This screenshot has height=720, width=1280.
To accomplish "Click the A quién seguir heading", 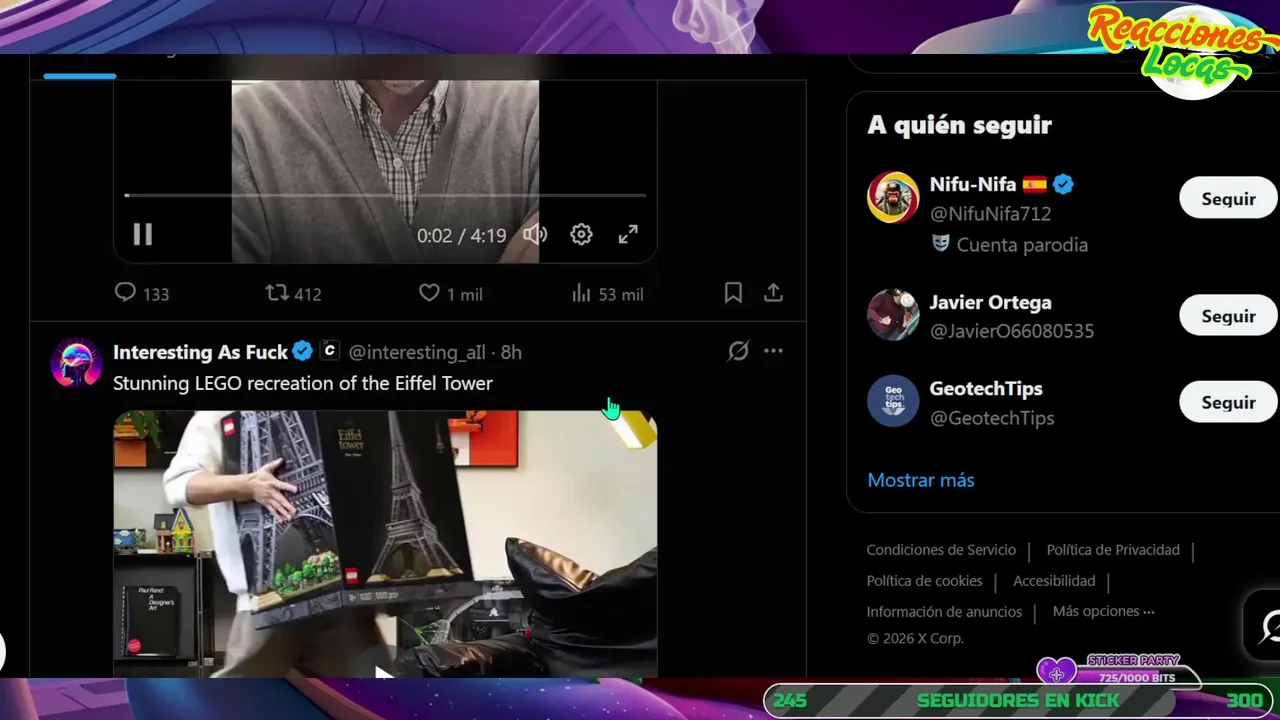I will pyautogui.click(x=959, y=125).
